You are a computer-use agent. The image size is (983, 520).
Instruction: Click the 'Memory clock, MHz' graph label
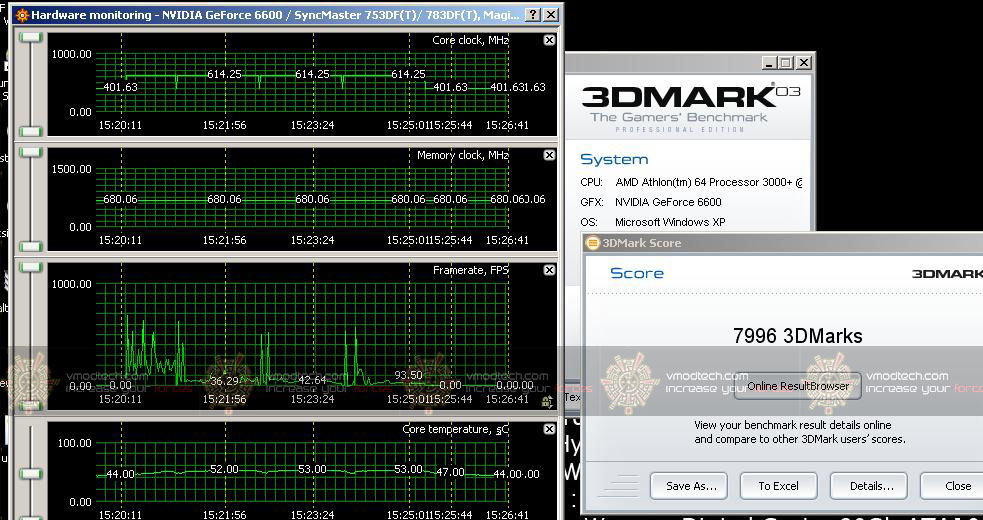463,155
